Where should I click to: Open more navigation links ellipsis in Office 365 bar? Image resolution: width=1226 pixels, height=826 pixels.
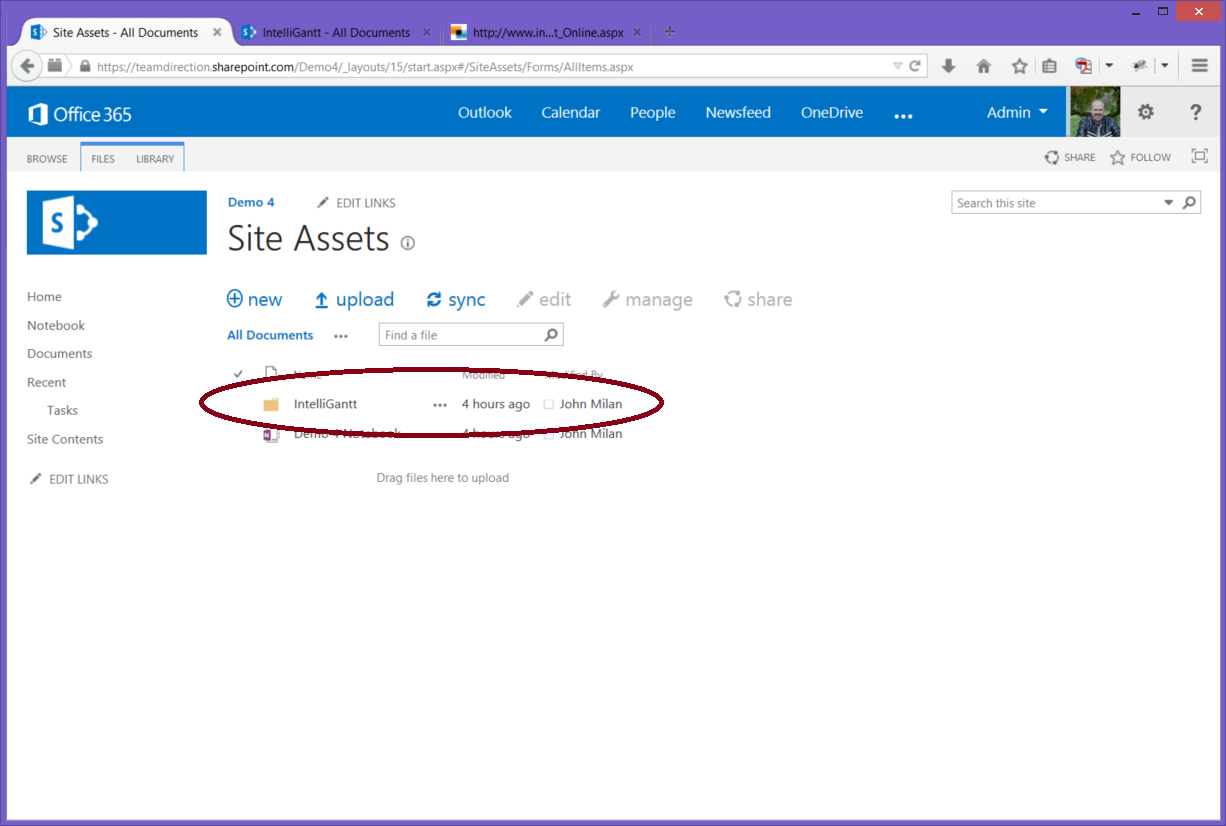904,116
